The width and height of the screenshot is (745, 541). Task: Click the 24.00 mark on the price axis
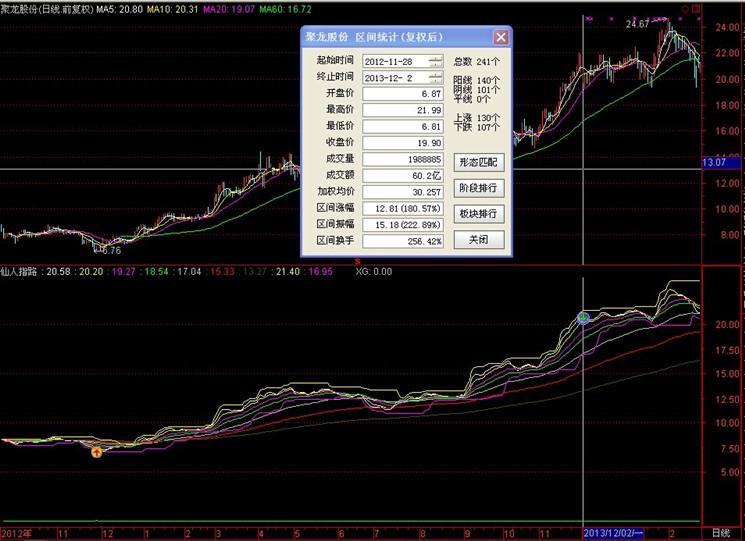pyautogui.click(x=727, y=27)
